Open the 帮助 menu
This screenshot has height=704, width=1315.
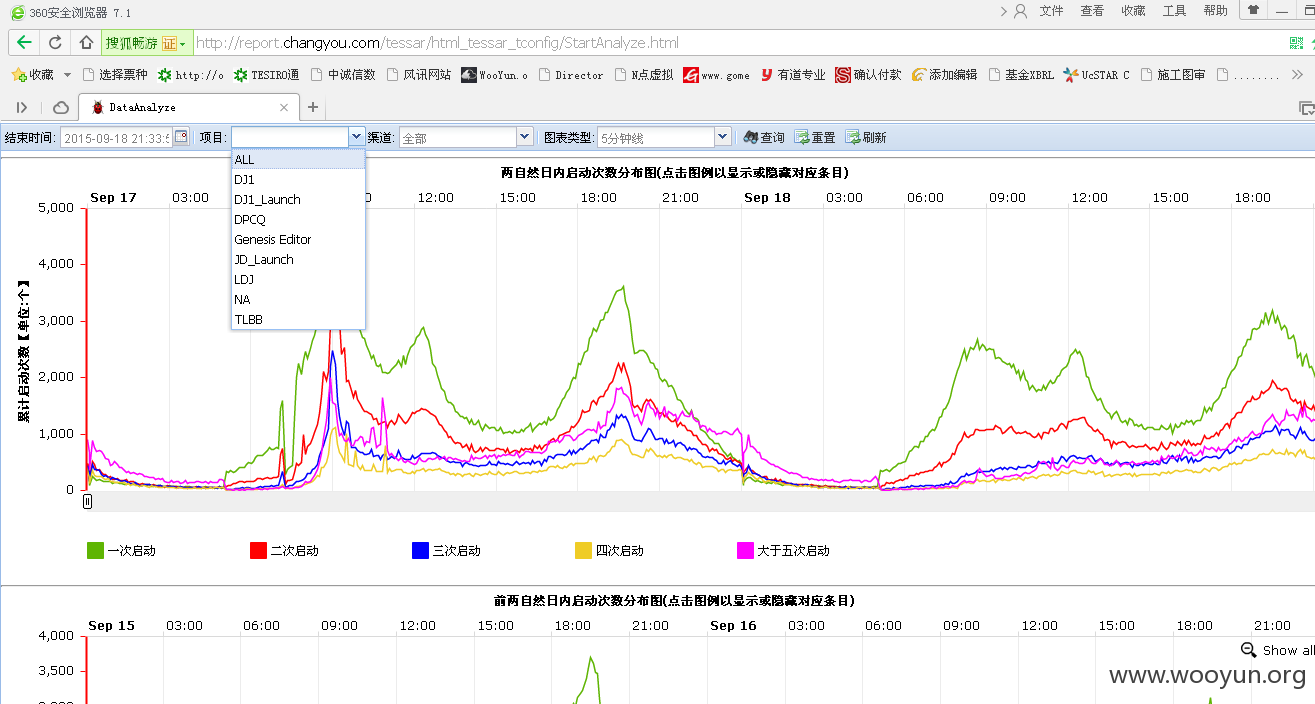(1215, 11)
